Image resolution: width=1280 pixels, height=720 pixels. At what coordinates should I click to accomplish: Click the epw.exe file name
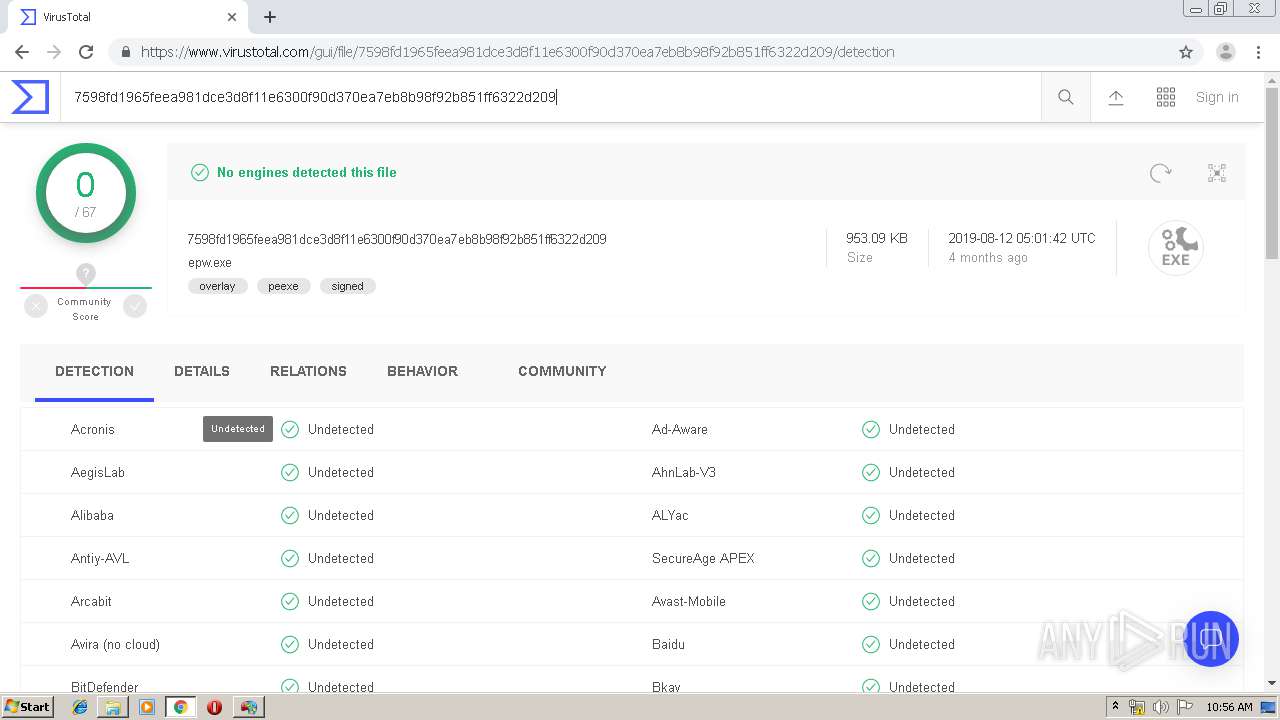coord(209,263)
